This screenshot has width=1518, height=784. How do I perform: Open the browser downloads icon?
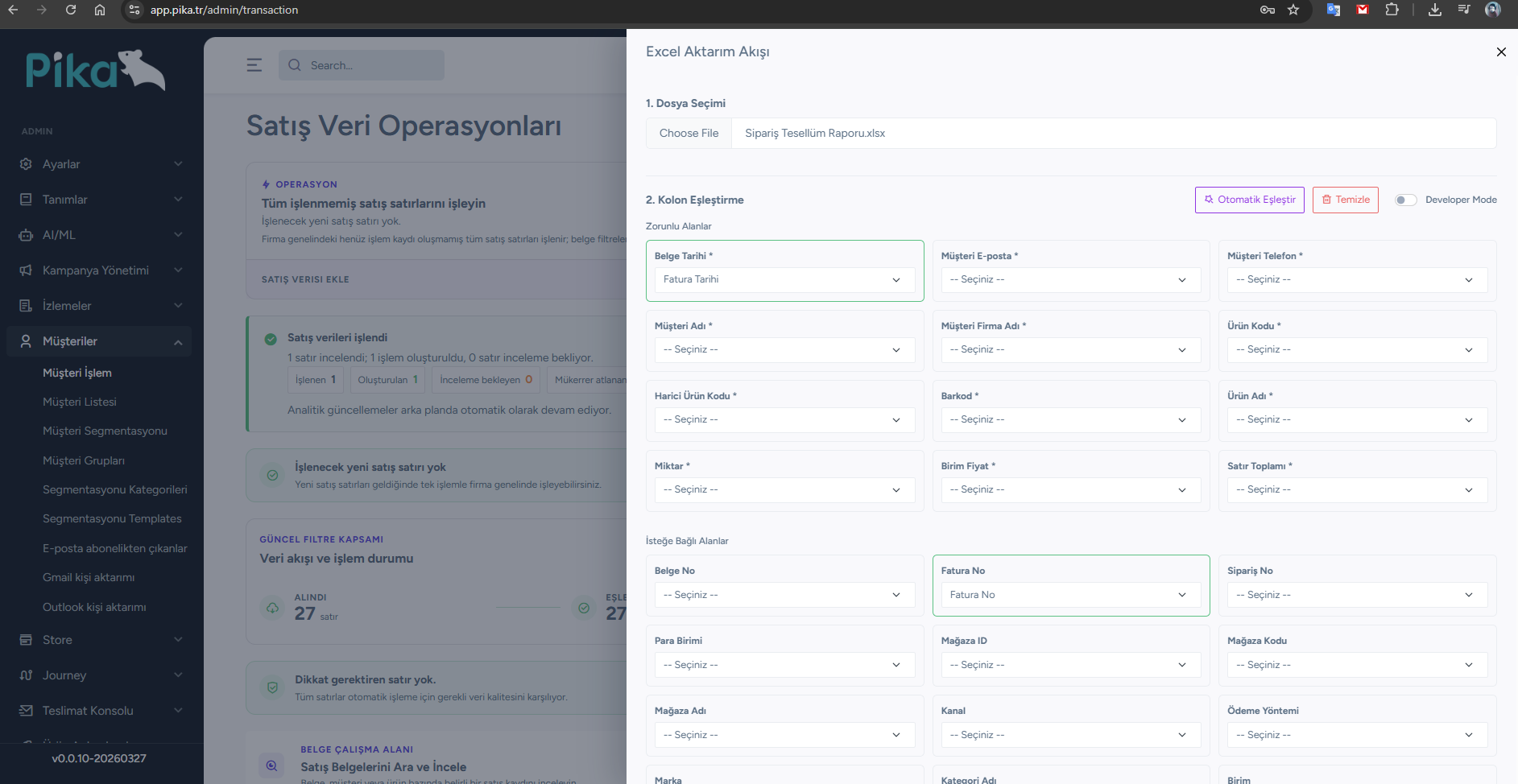[x=1435, y=10]
